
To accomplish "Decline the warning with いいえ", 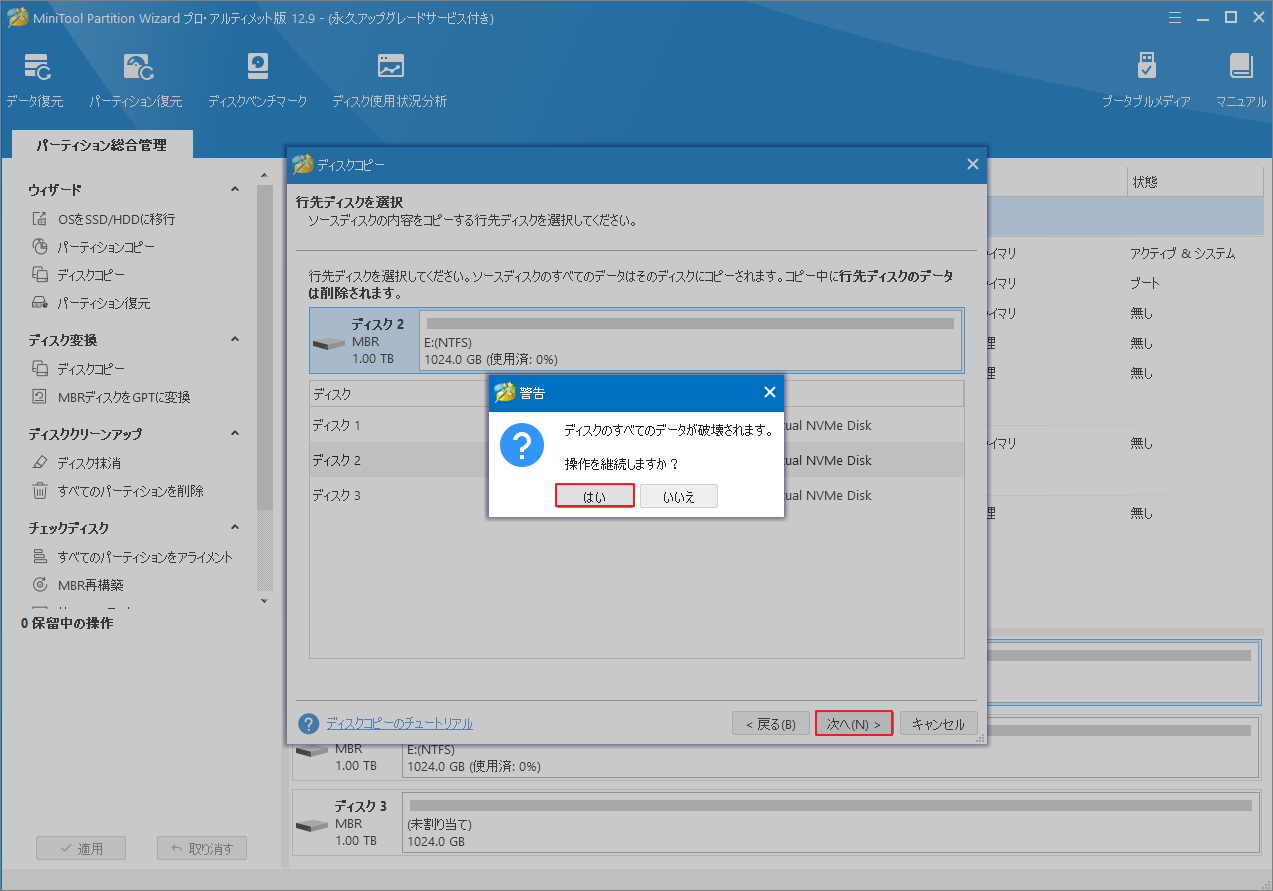I will pos(679,496).
